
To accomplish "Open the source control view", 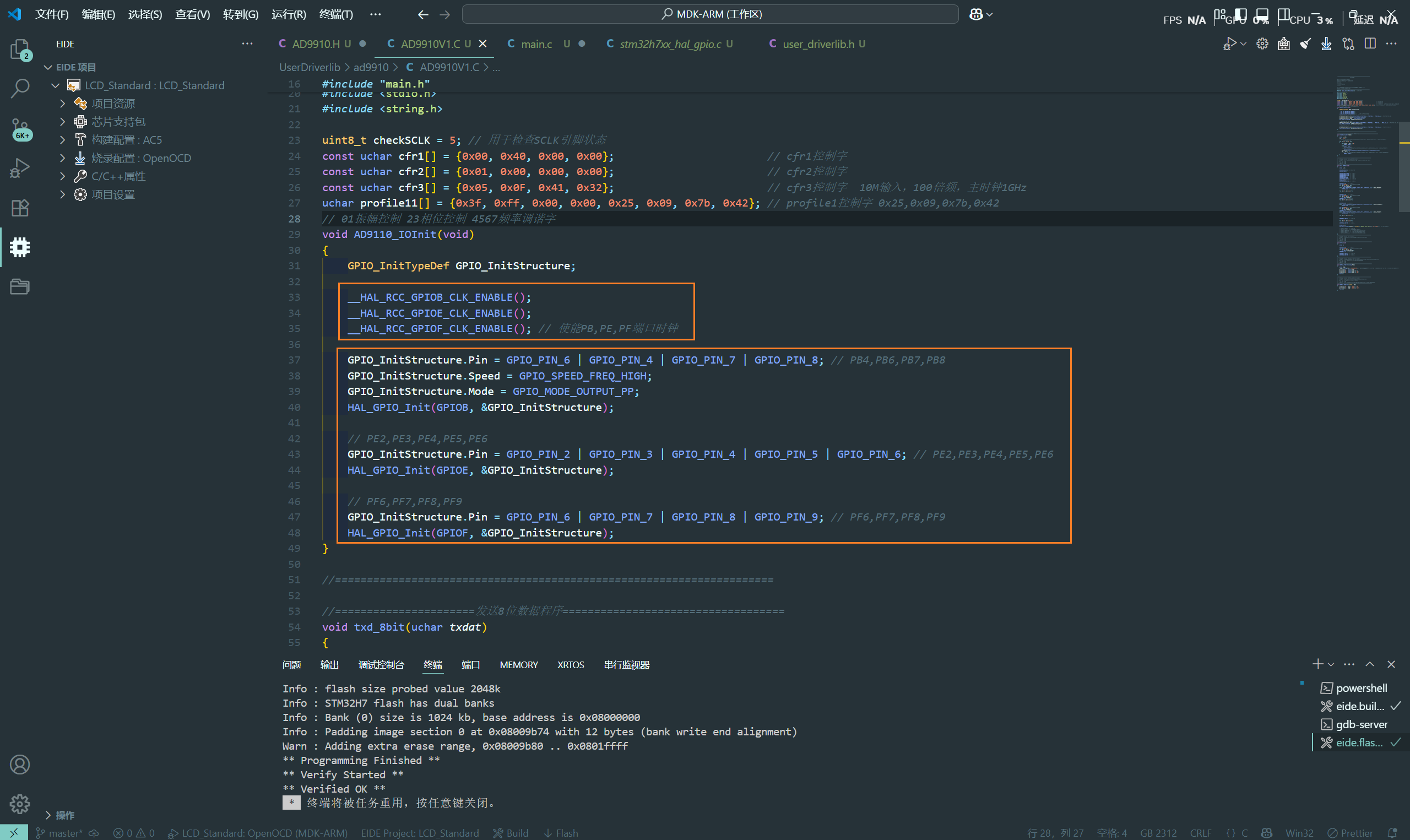I will click(20, 128).
